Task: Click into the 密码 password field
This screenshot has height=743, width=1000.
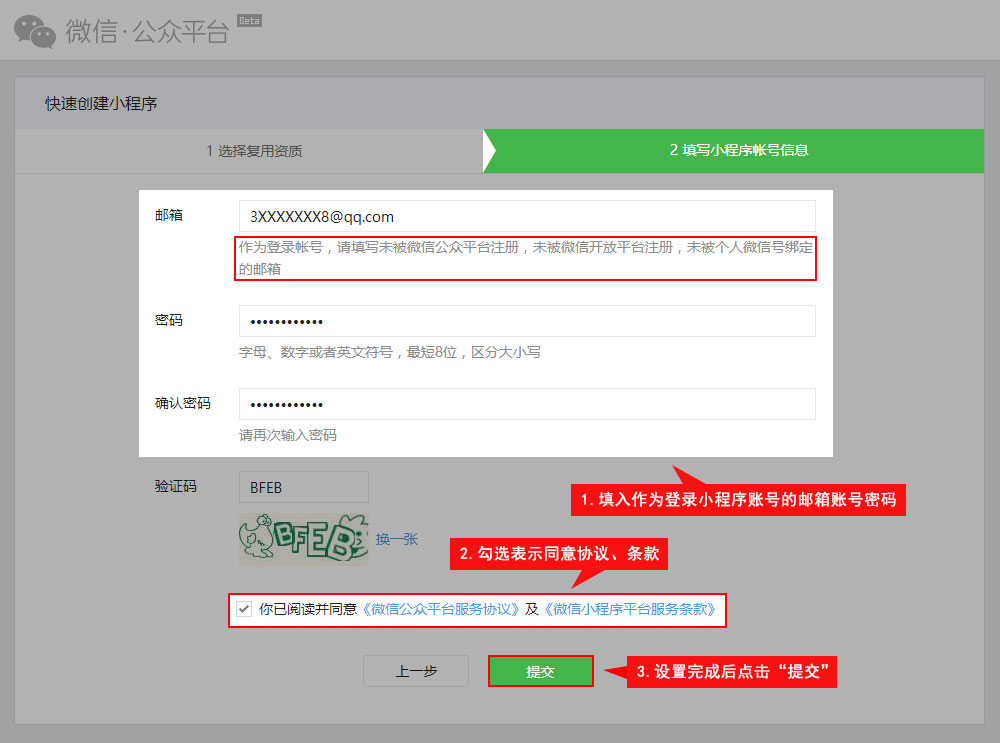Action: (527, 321)
